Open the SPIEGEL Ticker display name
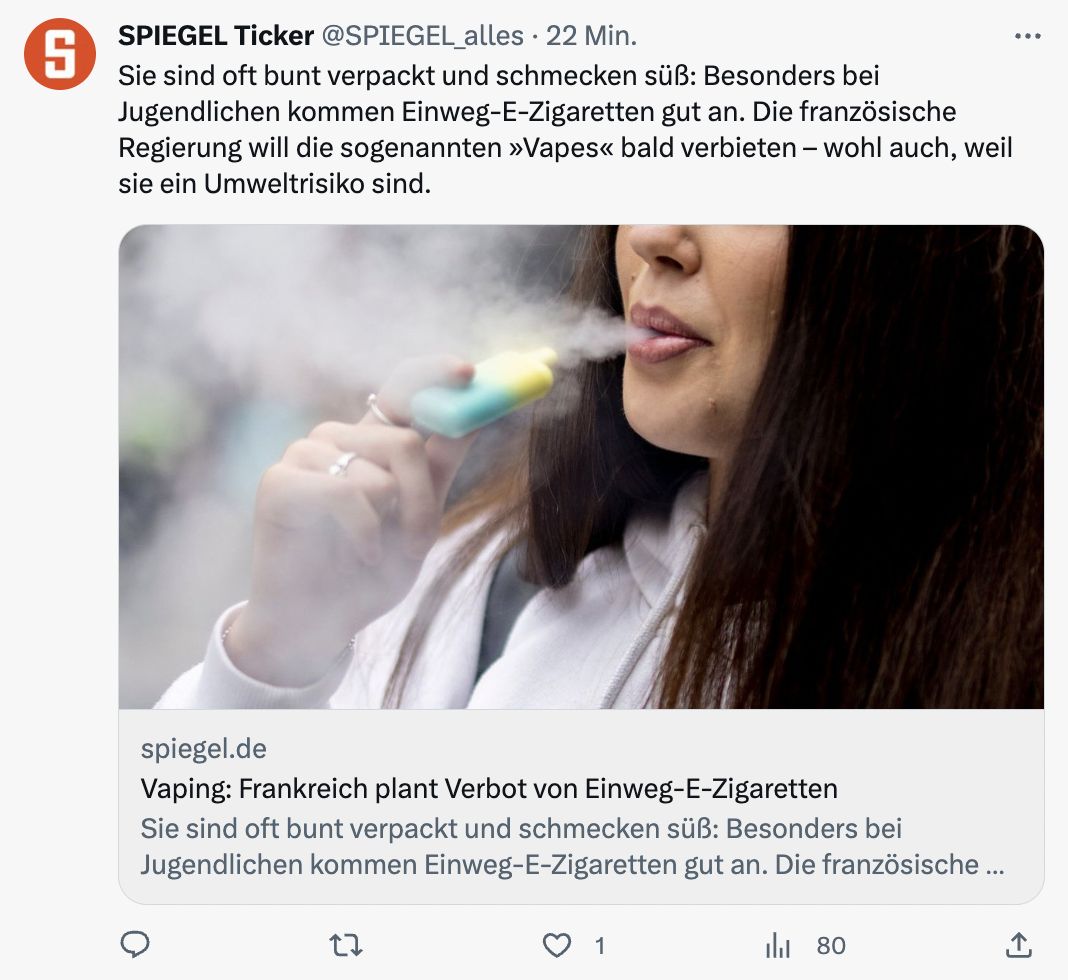Image resolution: width=1068 pixels, height=980 pixels. (216, 36)
